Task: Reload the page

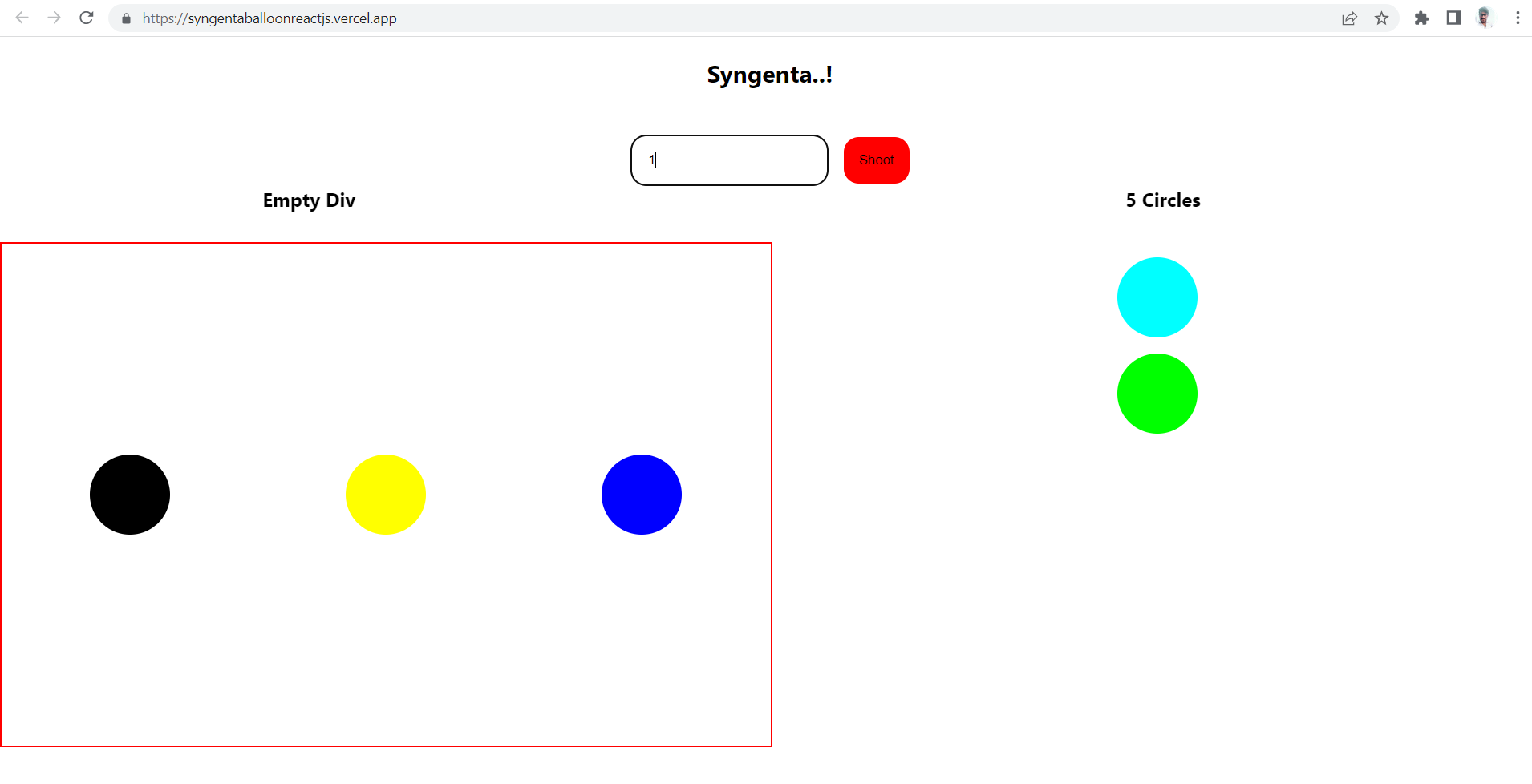Action: [87, 18]
